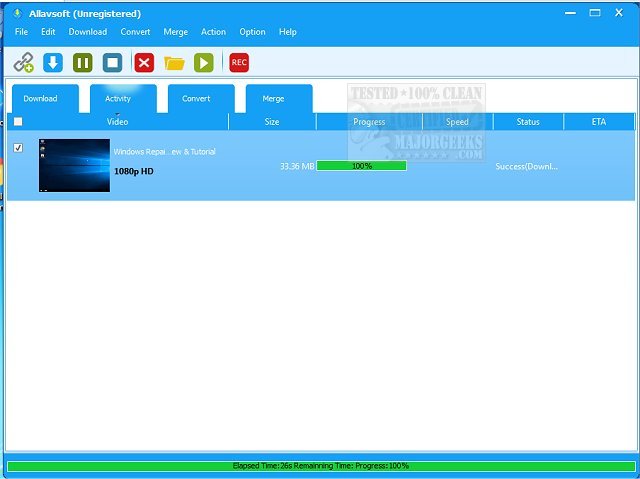Click the '1080p HD' quality label

(134, 171)
